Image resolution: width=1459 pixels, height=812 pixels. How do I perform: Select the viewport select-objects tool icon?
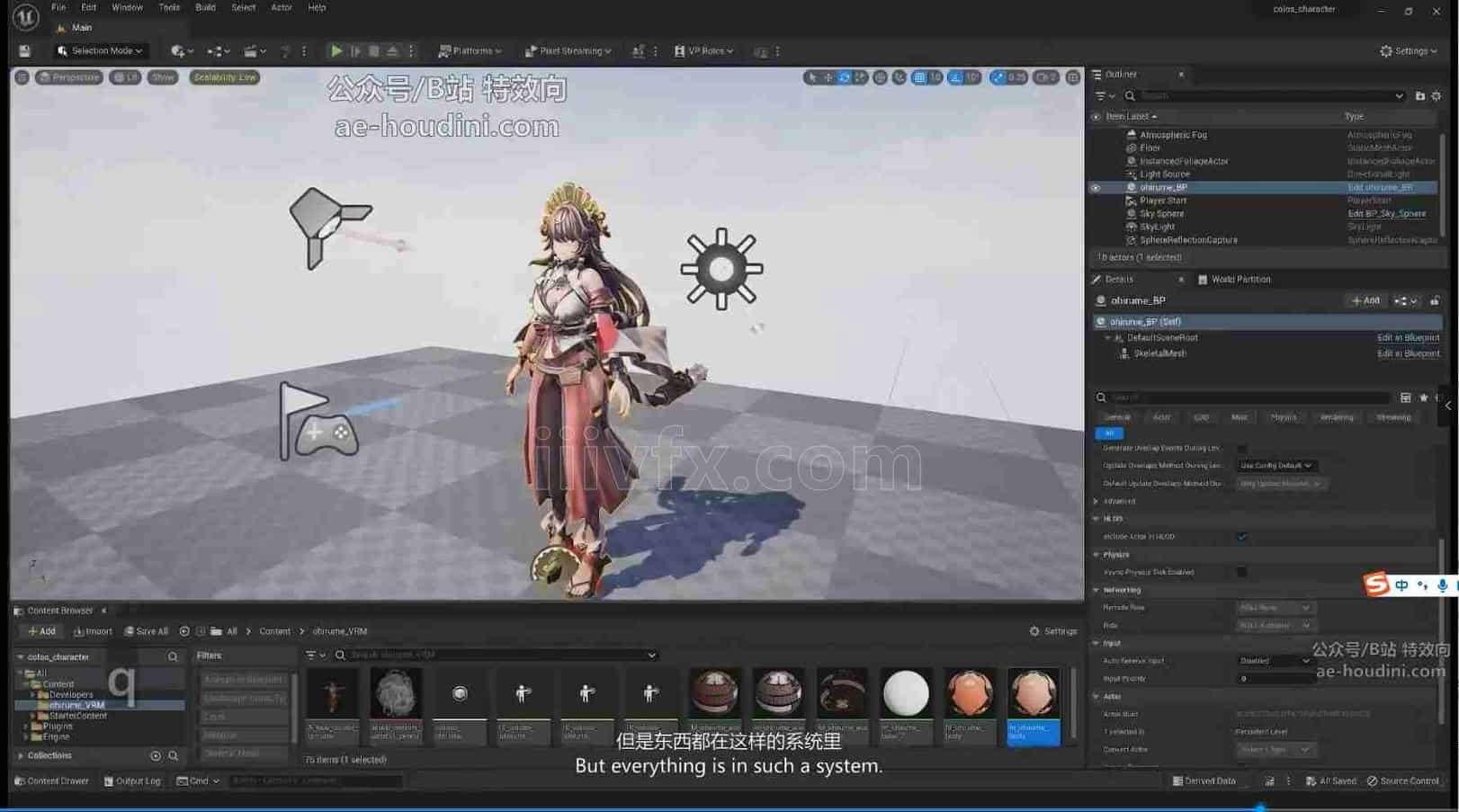coord(812,77)
